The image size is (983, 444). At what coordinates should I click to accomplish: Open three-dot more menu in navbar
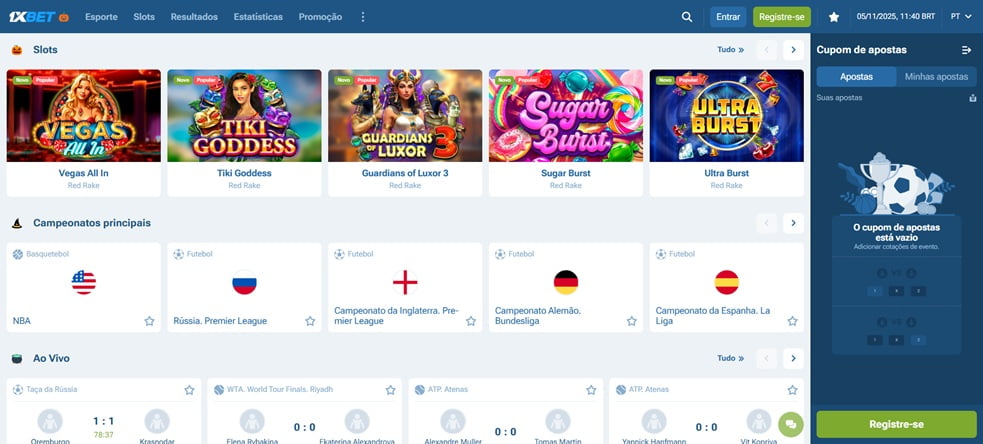[x=363, y=17]
